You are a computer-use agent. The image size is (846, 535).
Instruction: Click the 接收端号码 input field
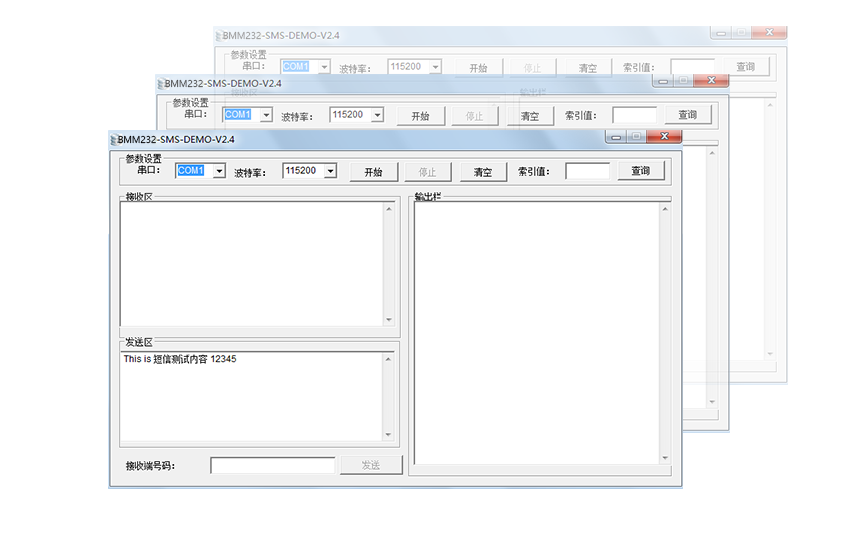coord(272,465)
